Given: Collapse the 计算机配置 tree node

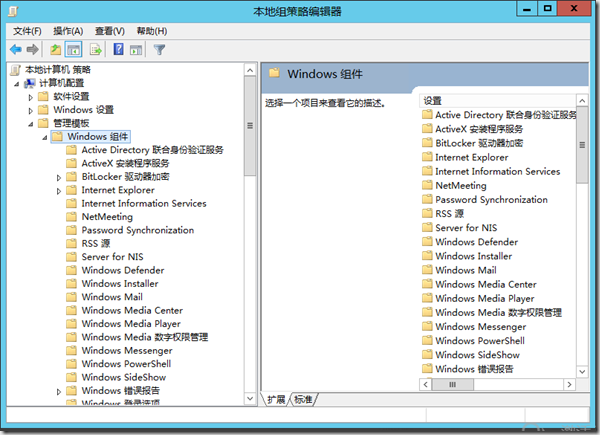Looking at the screenshot, I should point(17,83).
